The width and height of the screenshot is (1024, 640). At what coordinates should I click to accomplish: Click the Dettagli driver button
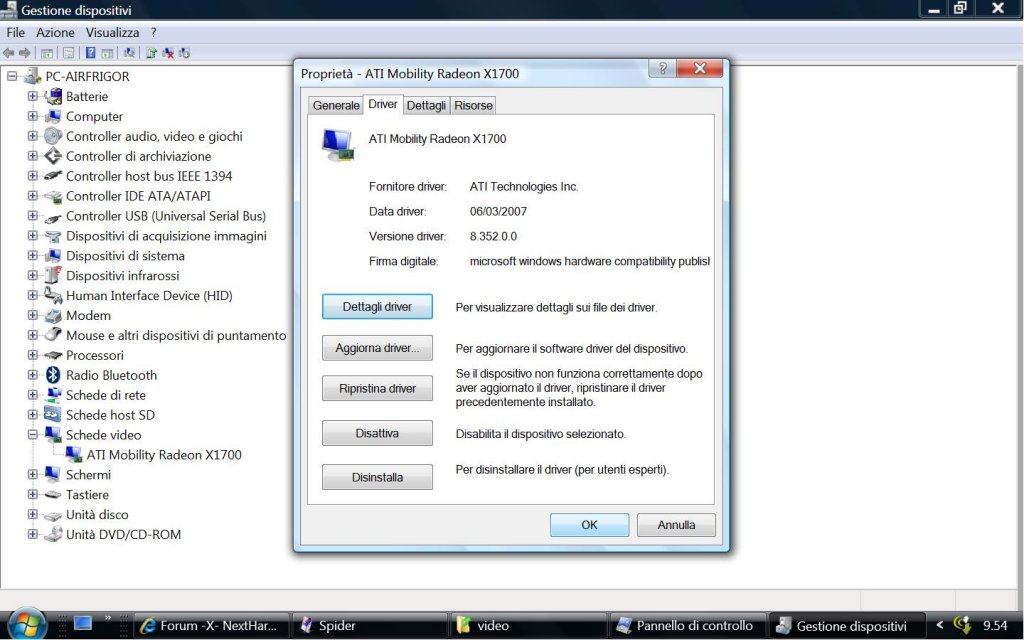[377, 307]
